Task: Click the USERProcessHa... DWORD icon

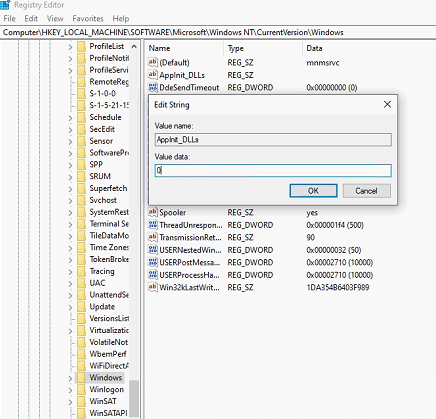Action: click(x=153, y=275)
